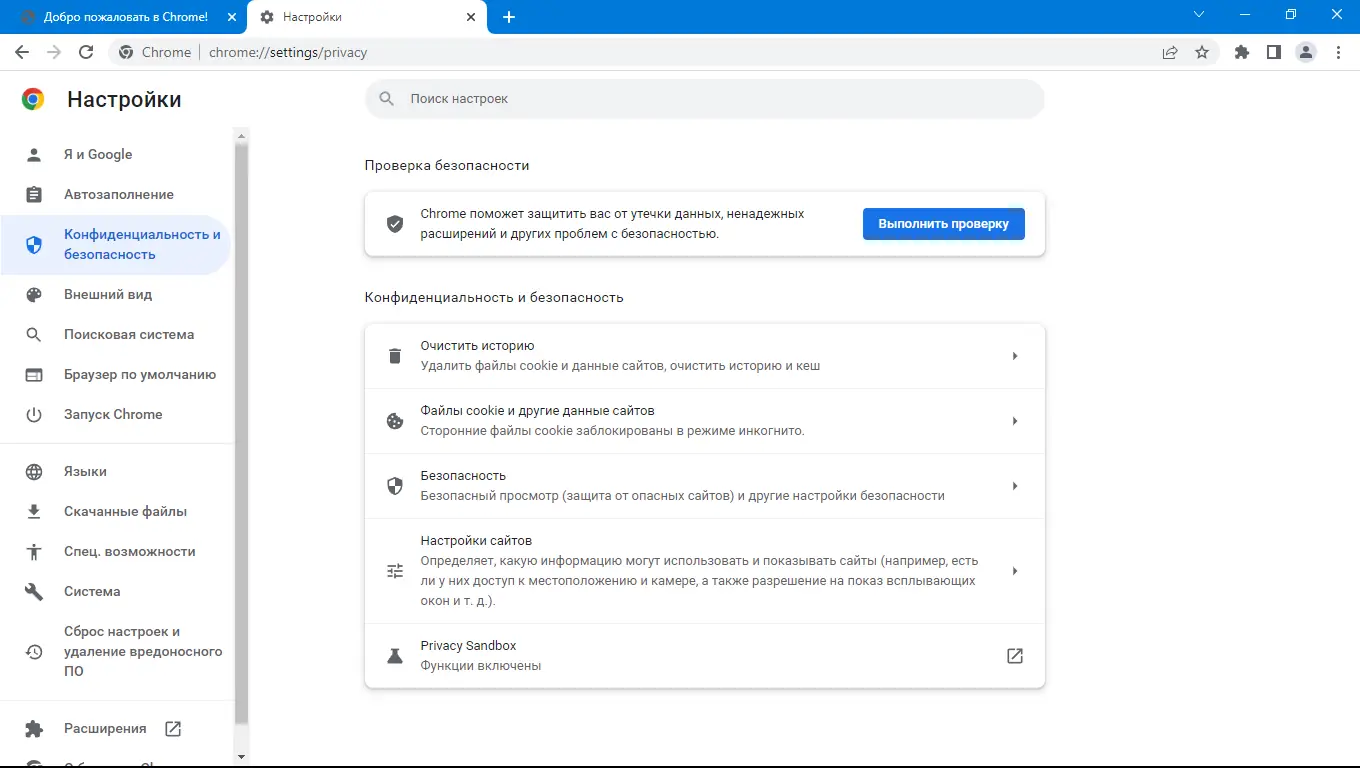Click the shield icon in Безопасность row
Screen dimensions: 1360x768
[x=395, y=486]
